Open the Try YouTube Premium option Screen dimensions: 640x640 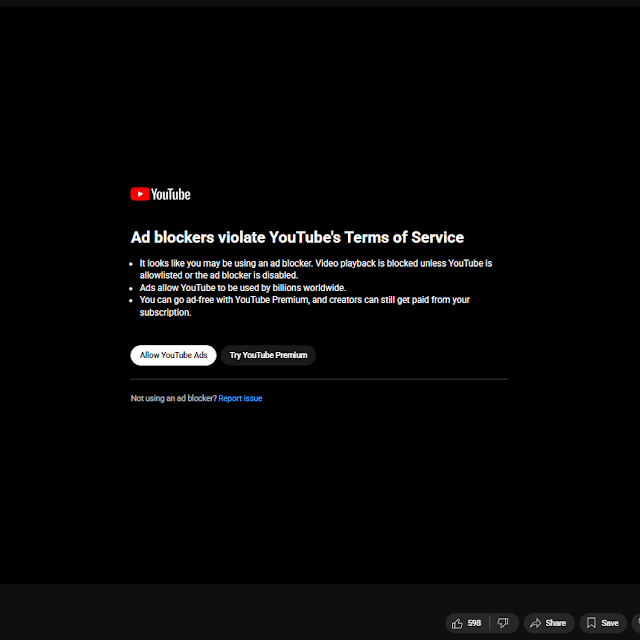tap(268, 355)
